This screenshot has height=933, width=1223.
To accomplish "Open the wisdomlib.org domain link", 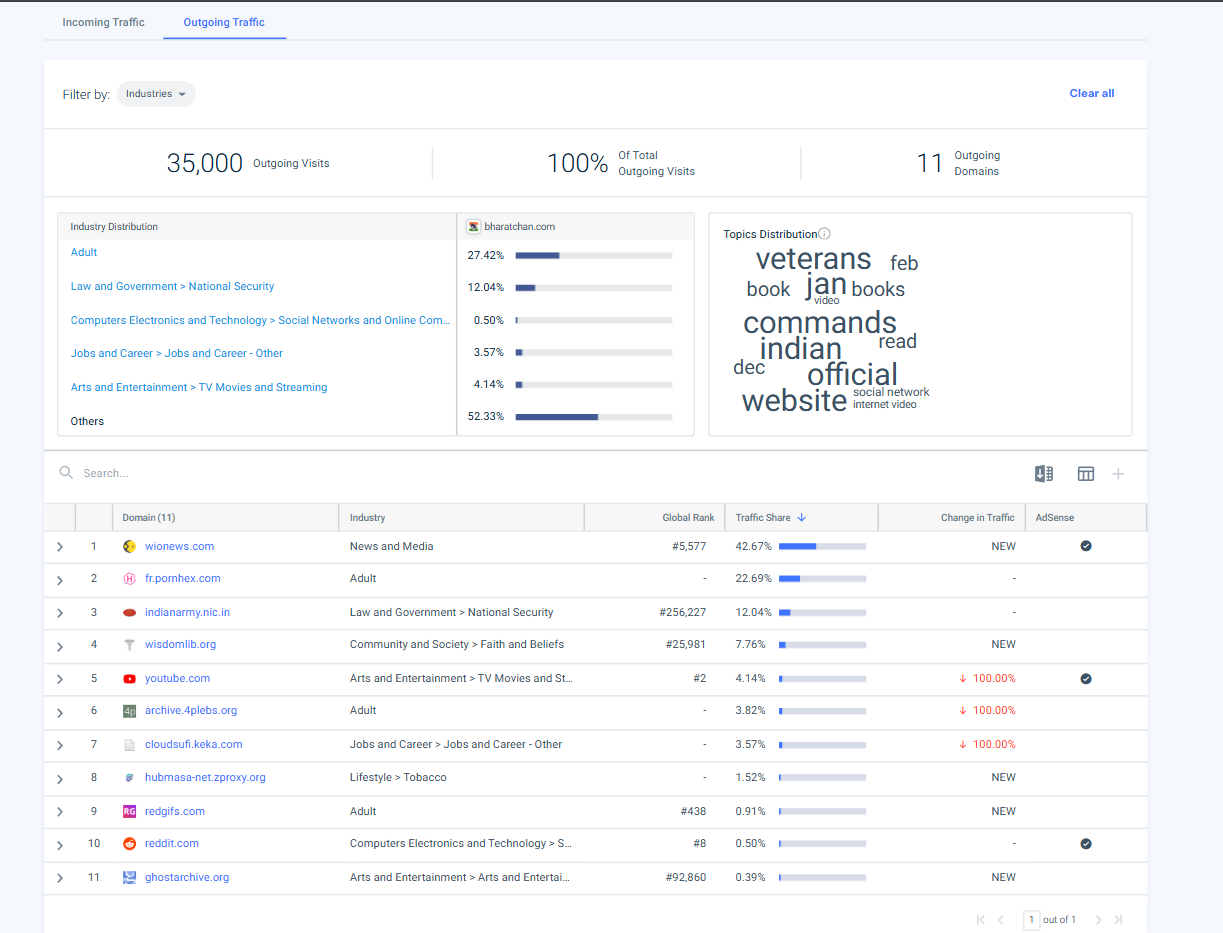I will coord(180,645).
